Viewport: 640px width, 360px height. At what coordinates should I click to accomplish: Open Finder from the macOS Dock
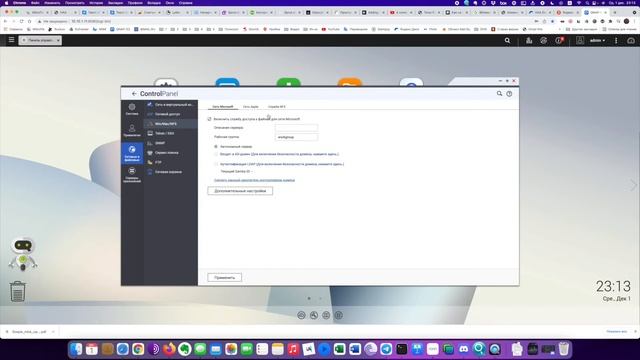pos(76,349)
